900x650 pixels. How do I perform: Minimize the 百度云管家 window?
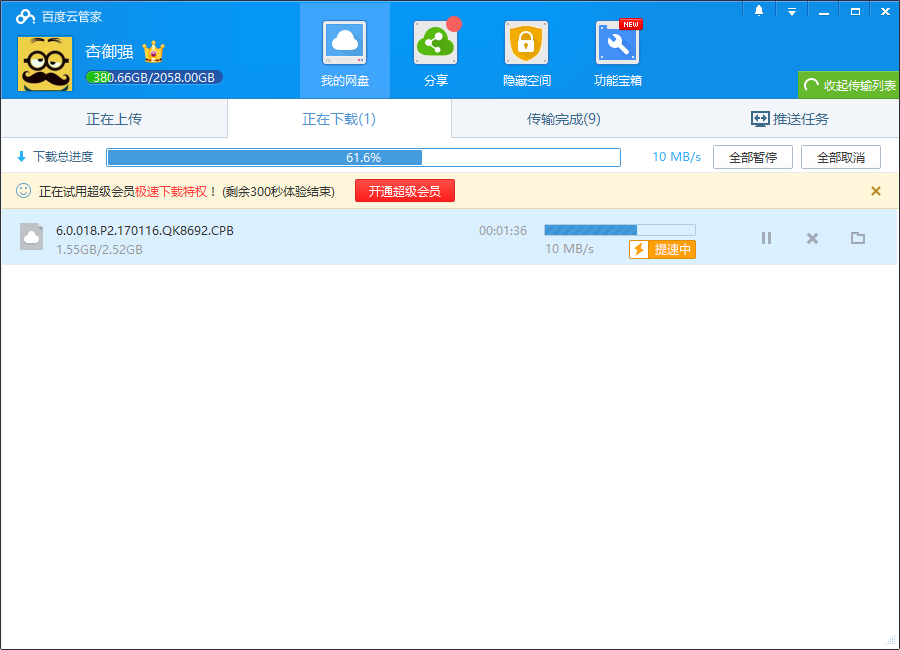(x=824, y=12)
